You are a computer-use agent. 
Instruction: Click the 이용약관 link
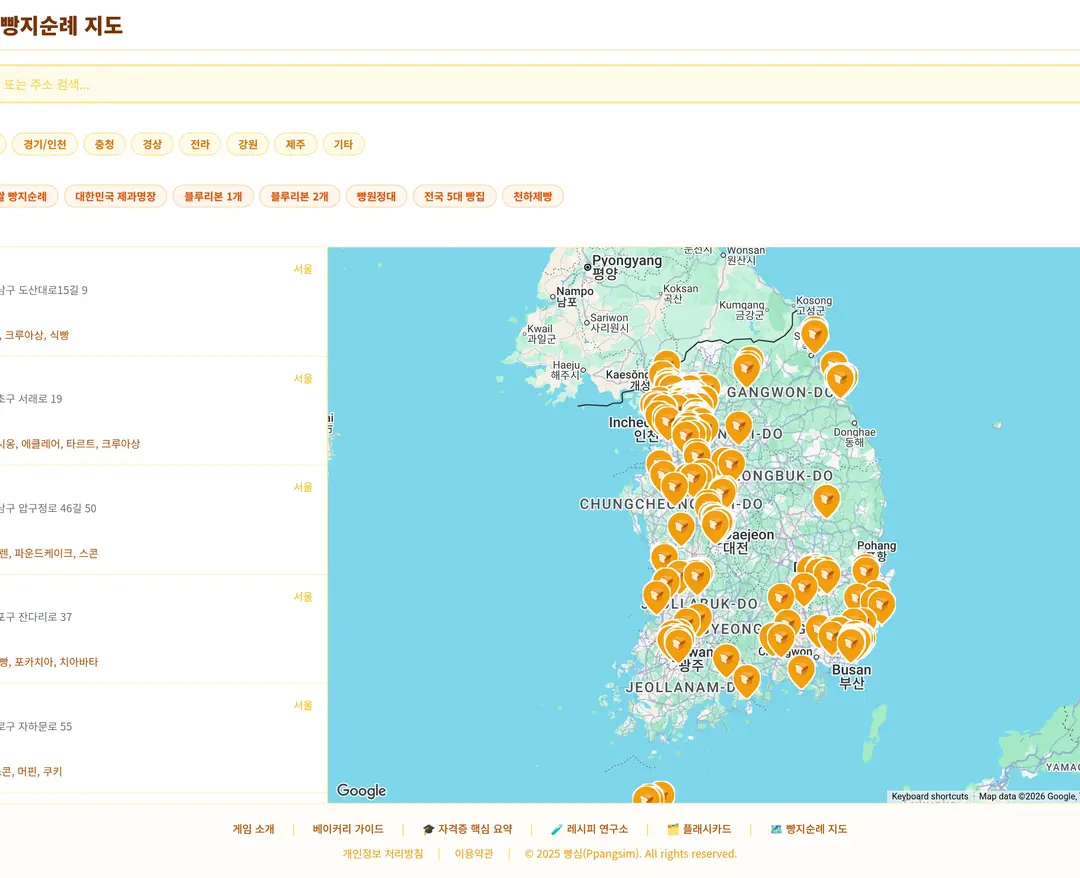pos(474,854)
